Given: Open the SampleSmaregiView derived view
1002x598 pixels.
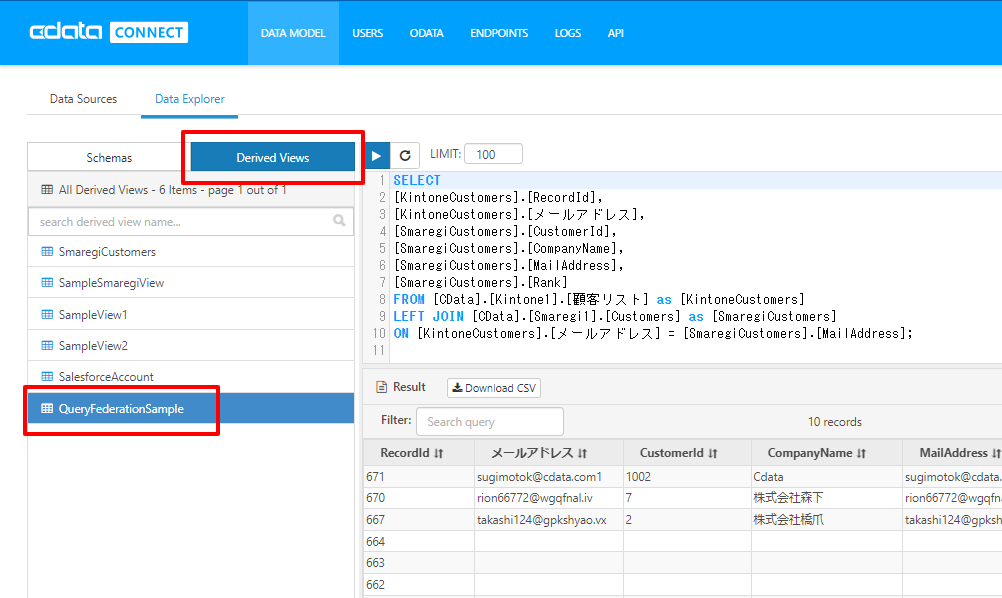Looking at the screenshot, I should [191, 282].
